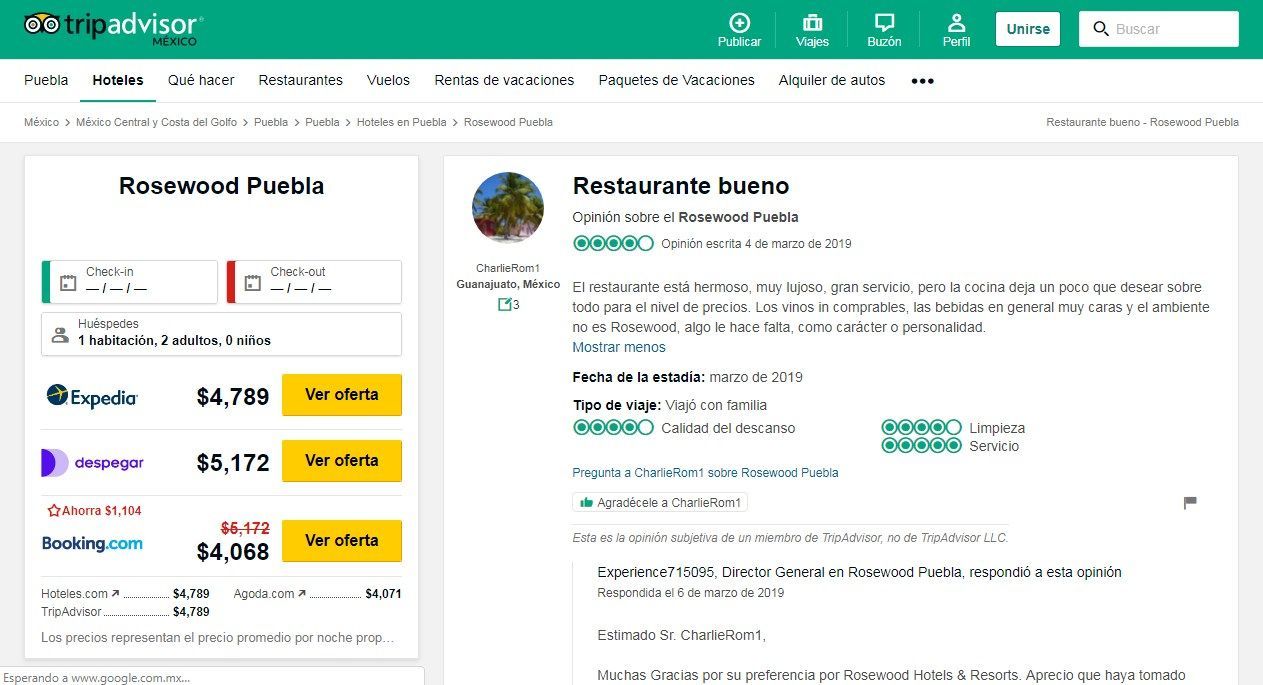This screenshot has height=685, width=1263.
Task: Report the review with the flag icon
Action: 1190,502
